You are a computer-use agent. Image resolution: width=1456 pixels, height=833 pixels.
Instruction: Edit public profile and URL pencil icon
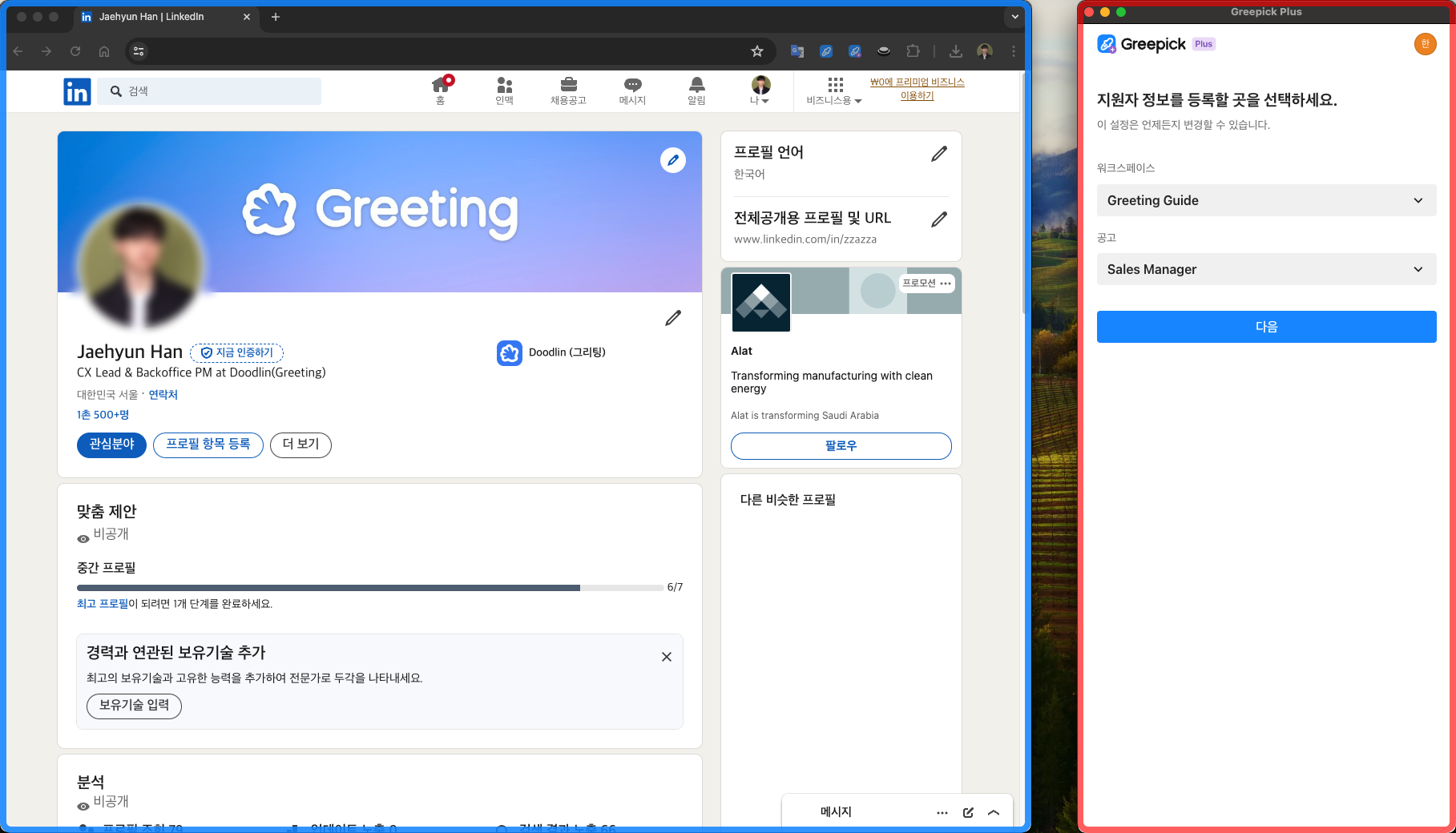pyautogui.click(x=939, y=219)
